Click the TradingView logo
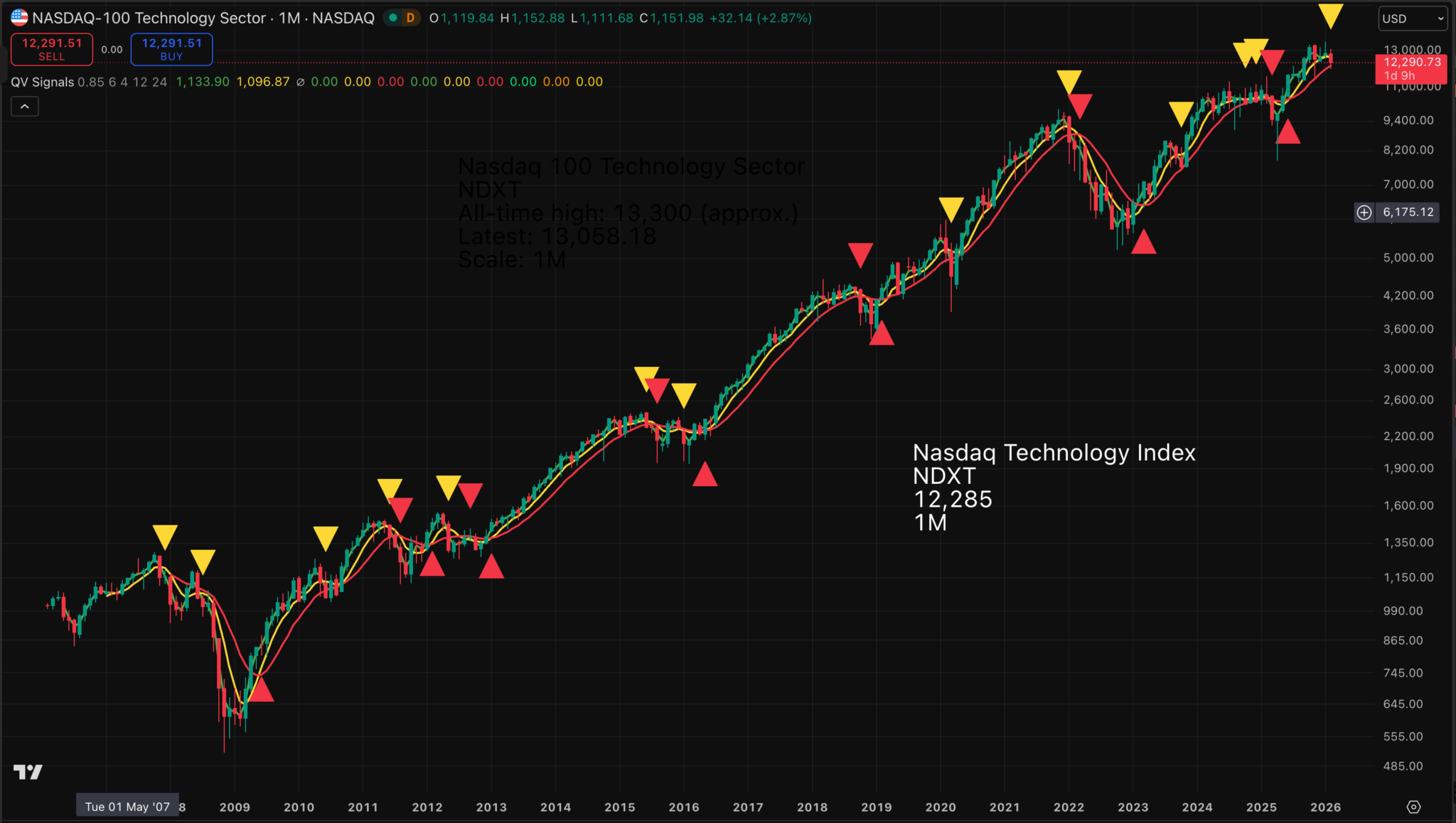1456x823 pixels. 28,772
